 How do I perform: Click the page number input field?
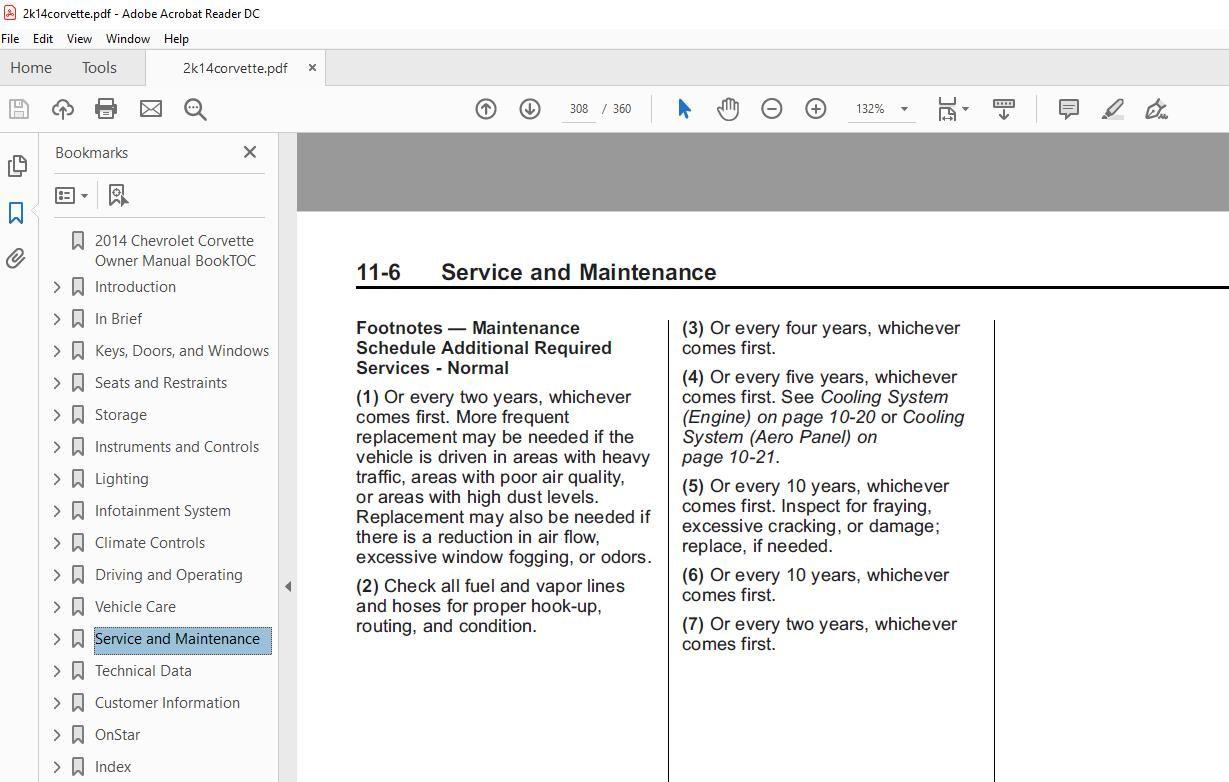tap(578, 109)
